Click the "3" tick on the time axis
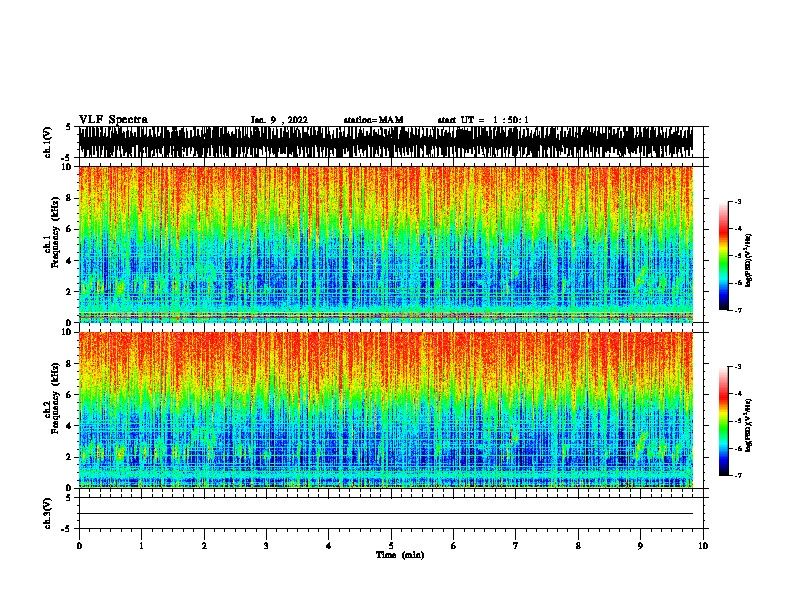Viewport: 792px width, 612px height. coord(266,546)
